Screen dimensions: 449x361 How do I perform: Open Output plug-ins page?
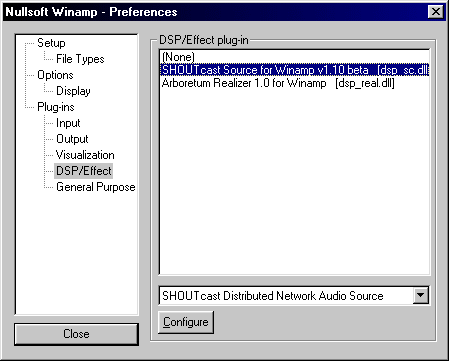pyautogui.click(x=72, y=139)
